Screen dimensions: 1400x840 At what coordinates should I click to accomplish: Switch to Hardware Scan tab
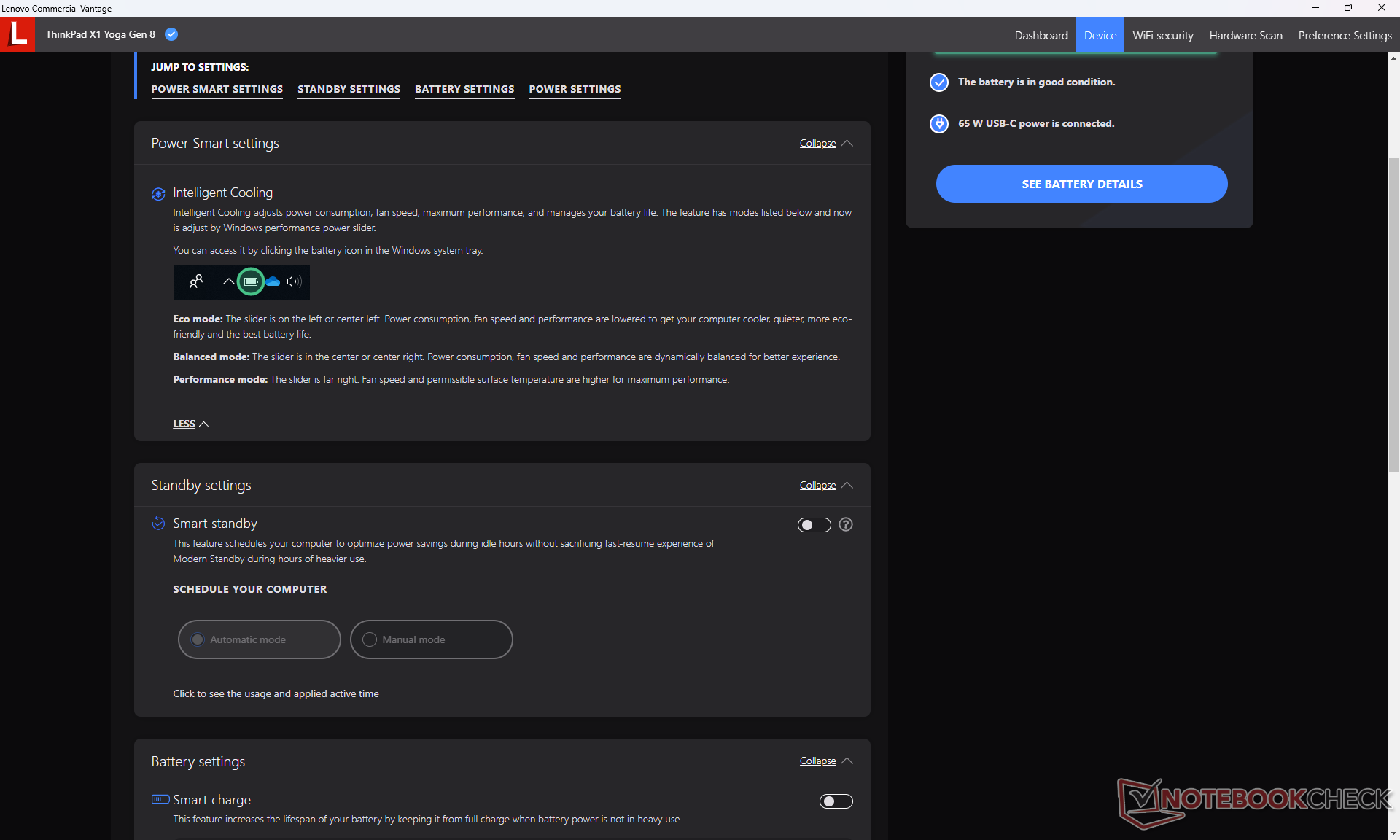tap(1245, 35)
